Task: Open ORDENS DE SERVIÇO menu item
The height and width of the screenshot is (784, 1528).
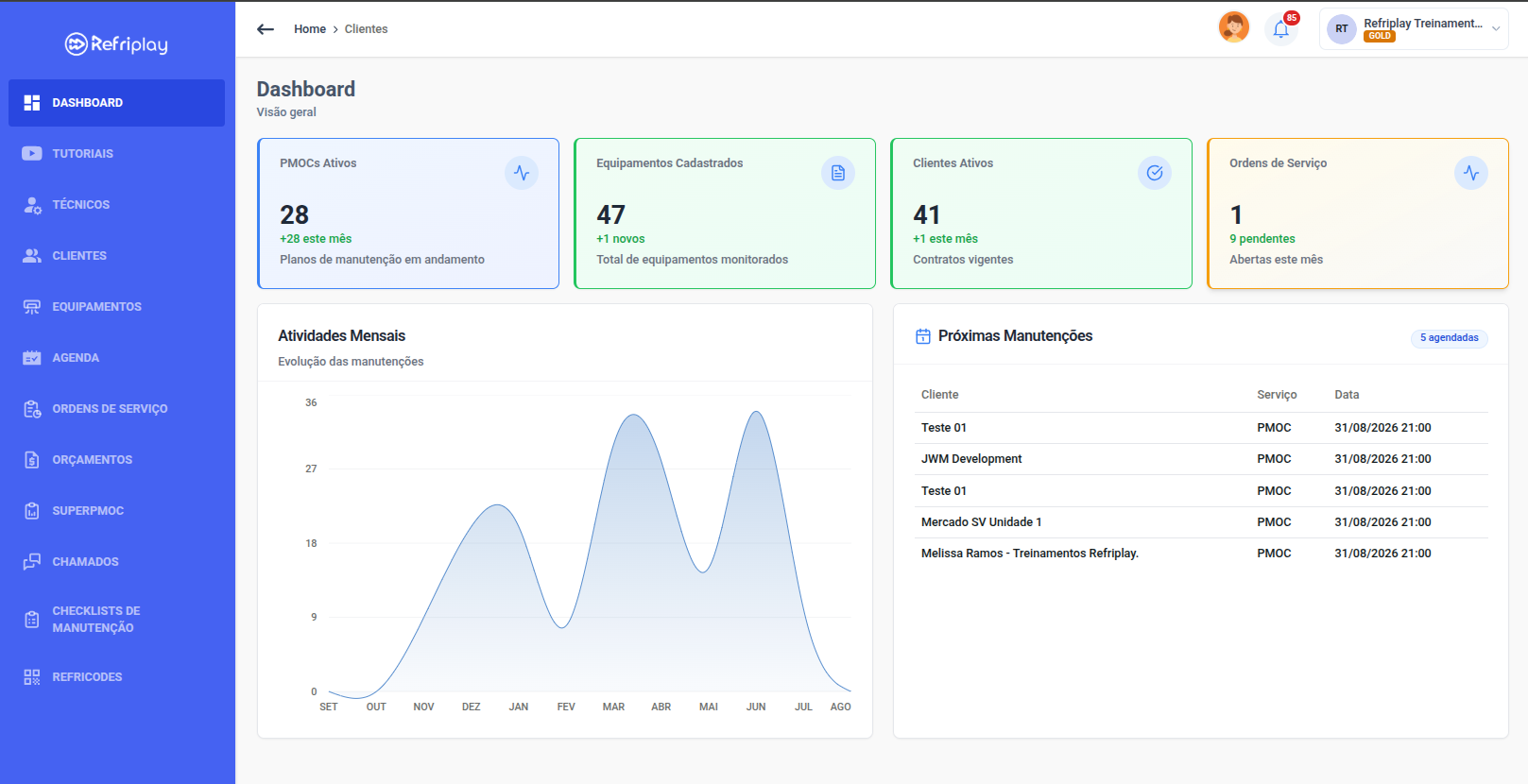Action: [x=116, y=408]
